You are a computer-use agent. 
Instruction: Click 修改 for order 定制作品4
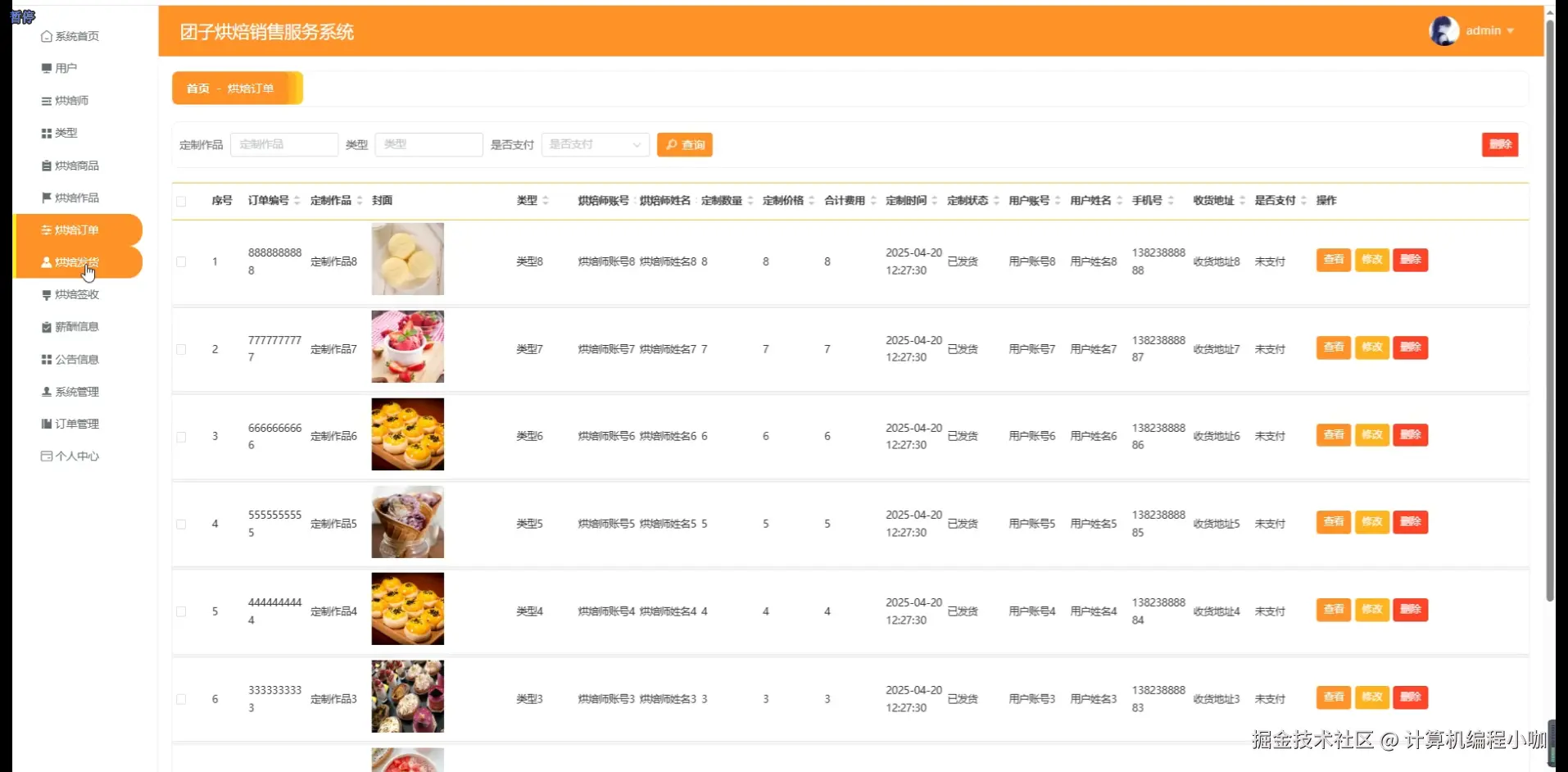point(1372,610)
